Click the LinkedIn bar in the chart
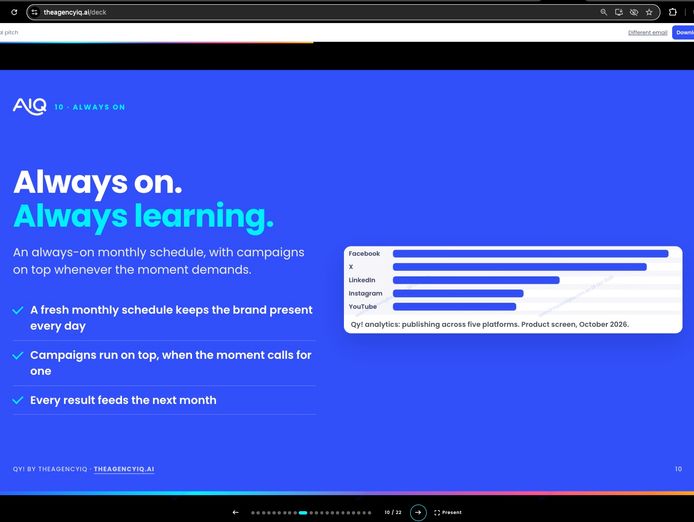 click(x=476, y=280)
